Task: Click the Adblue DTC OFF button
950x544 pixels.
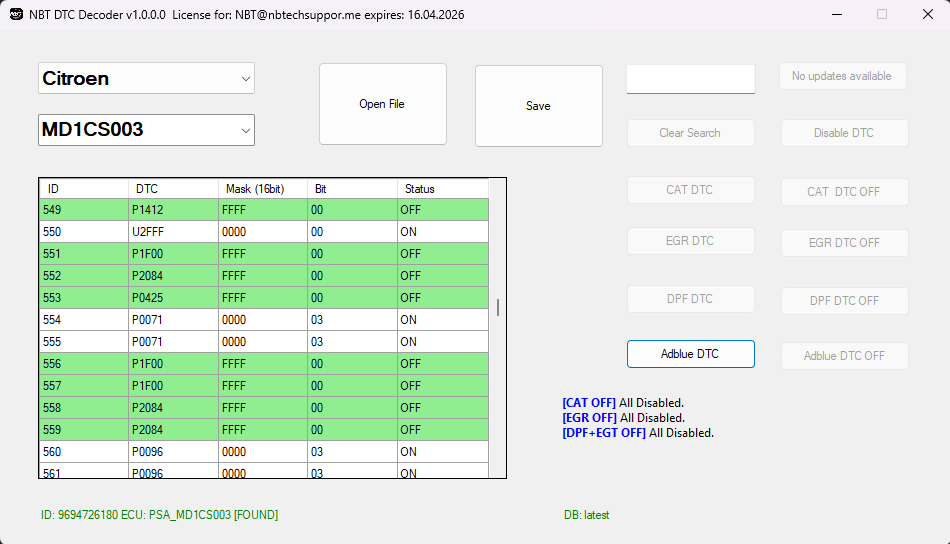Action: click(x=844, y=356)
